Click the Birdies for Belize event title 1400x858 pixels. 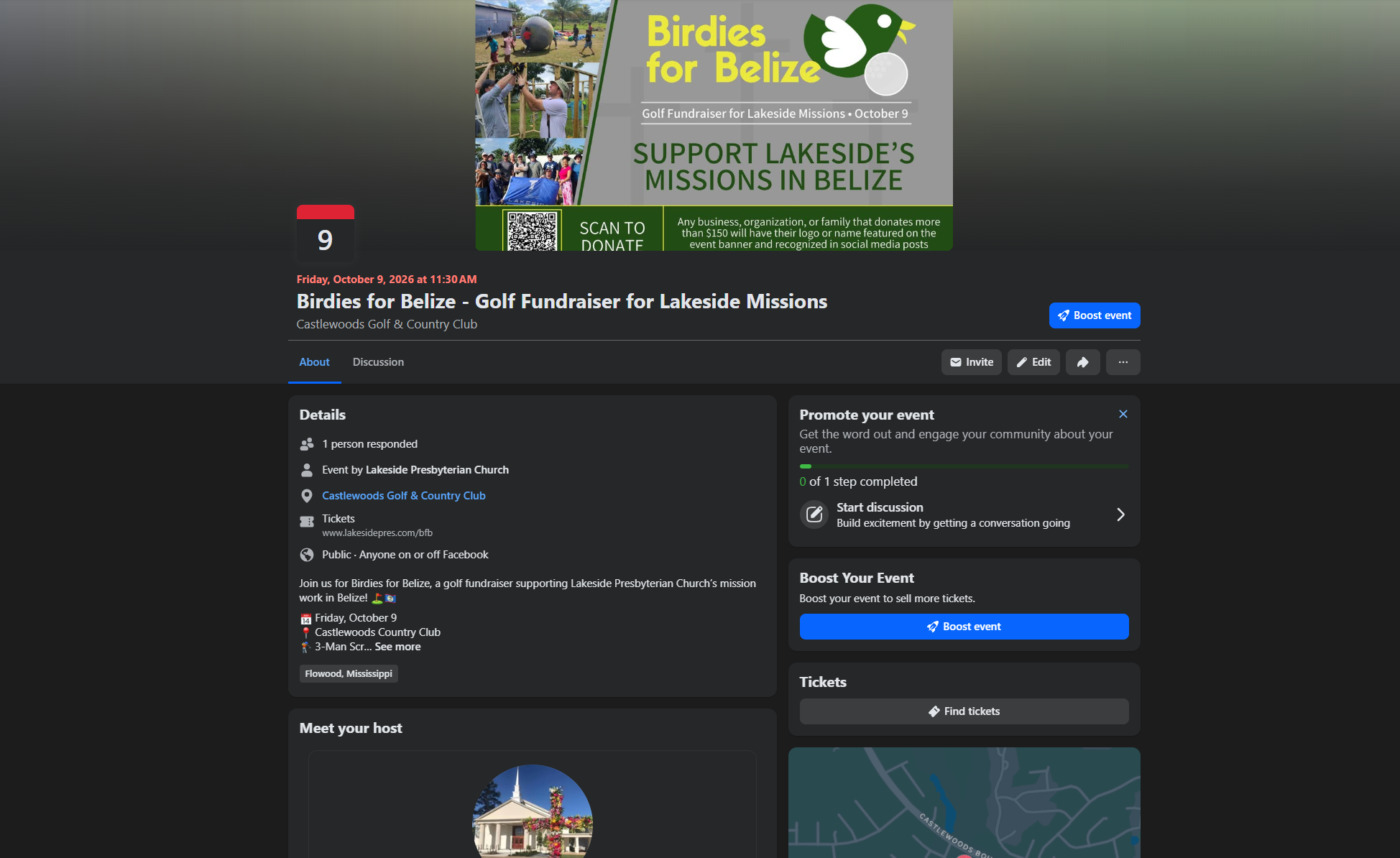point(562,302)
